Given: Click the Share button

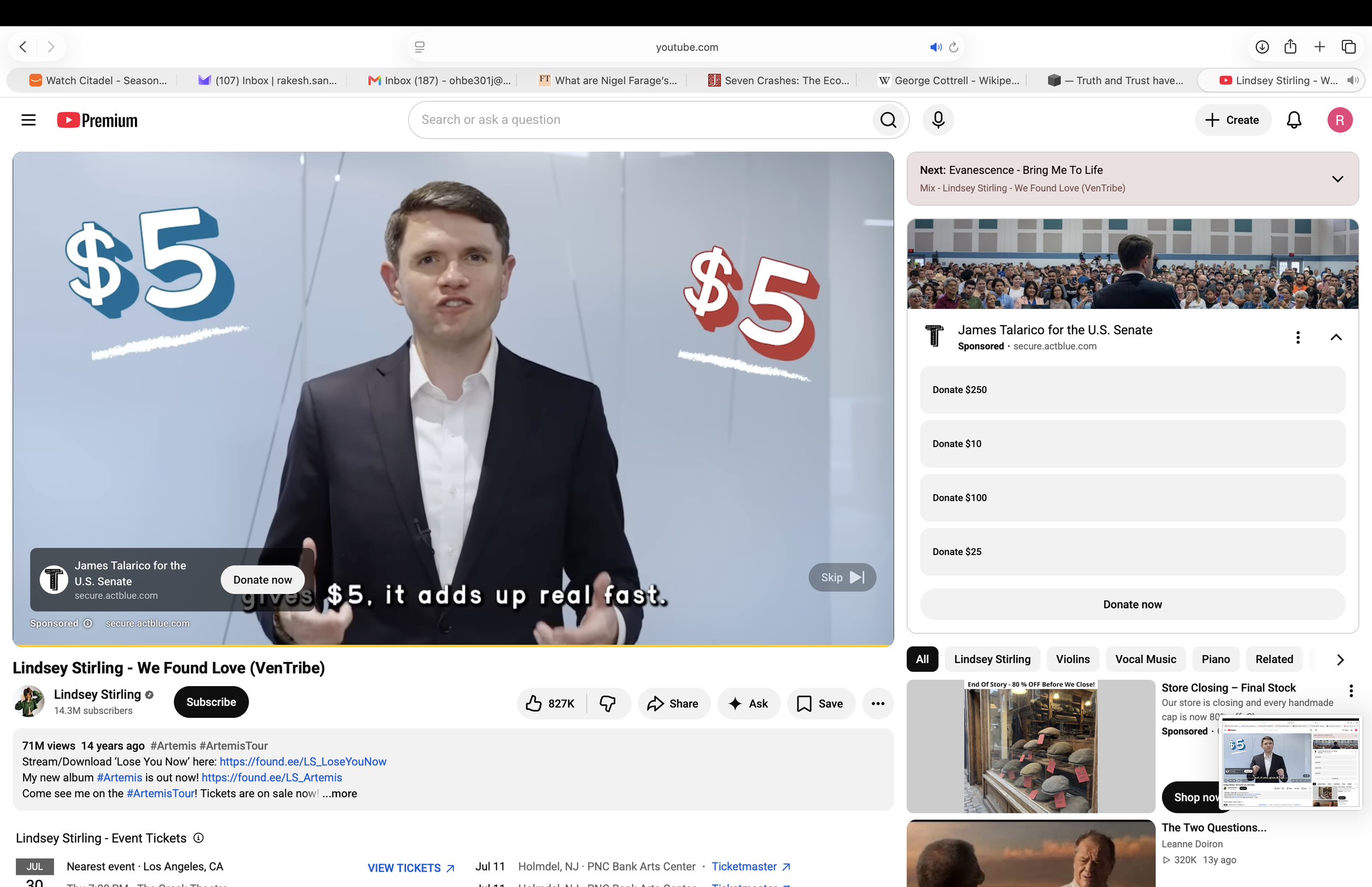Looking at the screenshot, I should pyautogui.click(x=673, y=703).
